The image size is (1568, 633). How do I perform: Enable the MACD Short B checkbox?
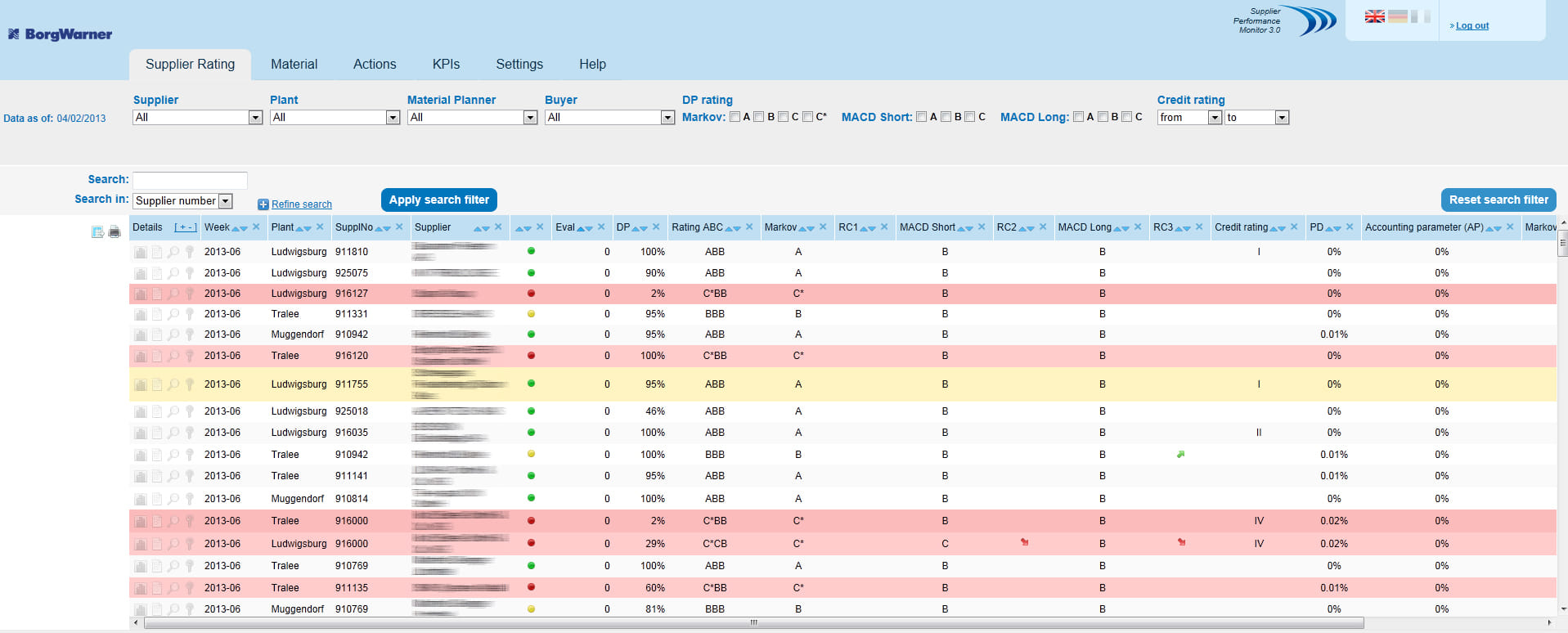[946, 117]
